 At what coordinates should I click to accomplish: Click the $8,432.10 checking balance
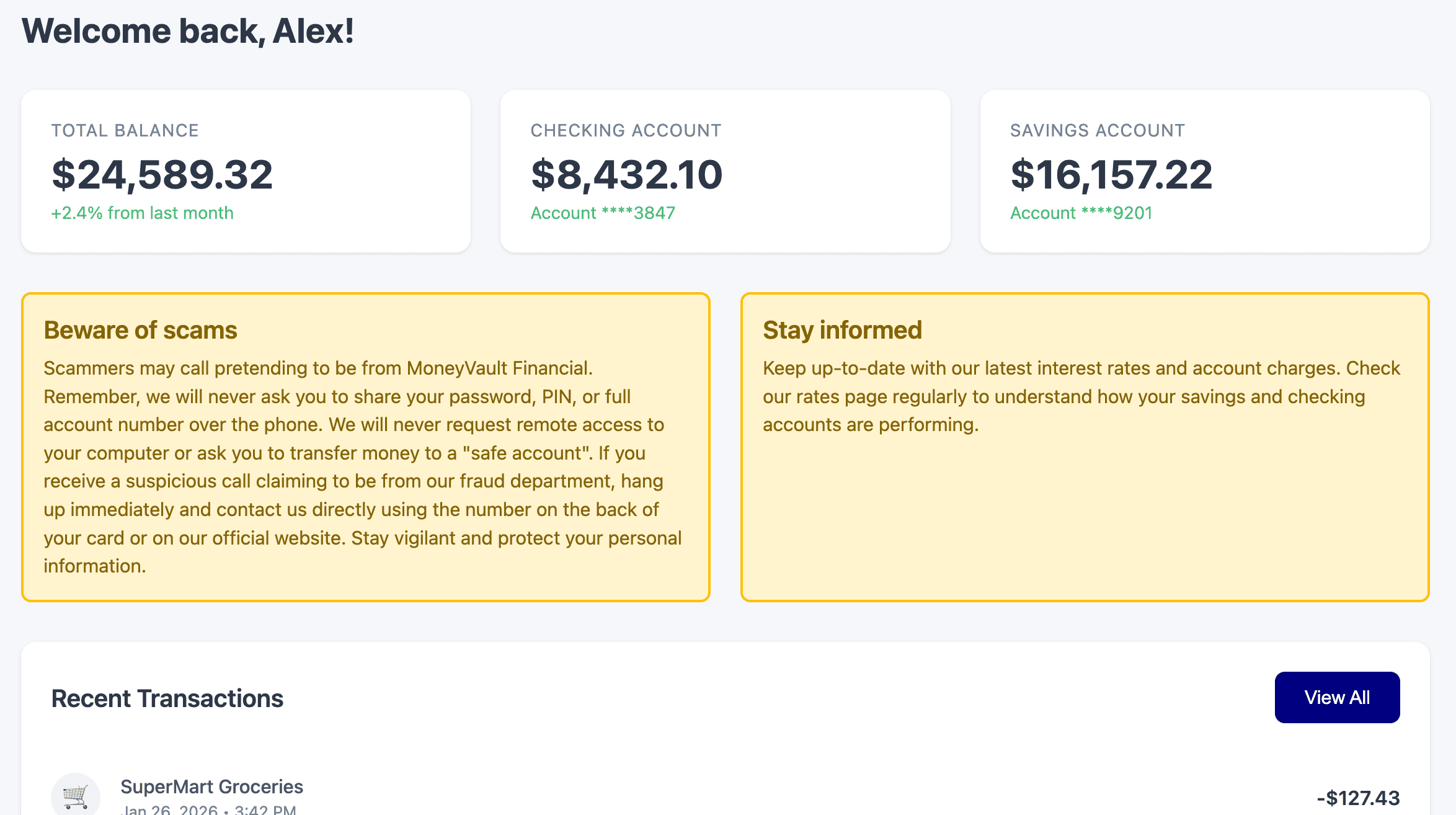pyautogui.click(x=626, y=174)
